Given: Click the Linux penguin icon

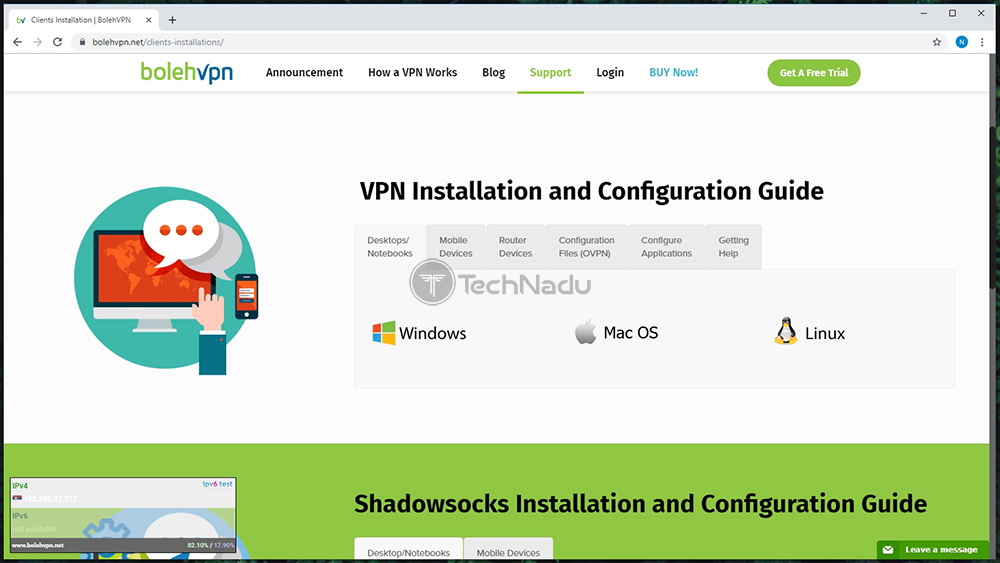Looking at the screenshot, I should click(786, 332).
